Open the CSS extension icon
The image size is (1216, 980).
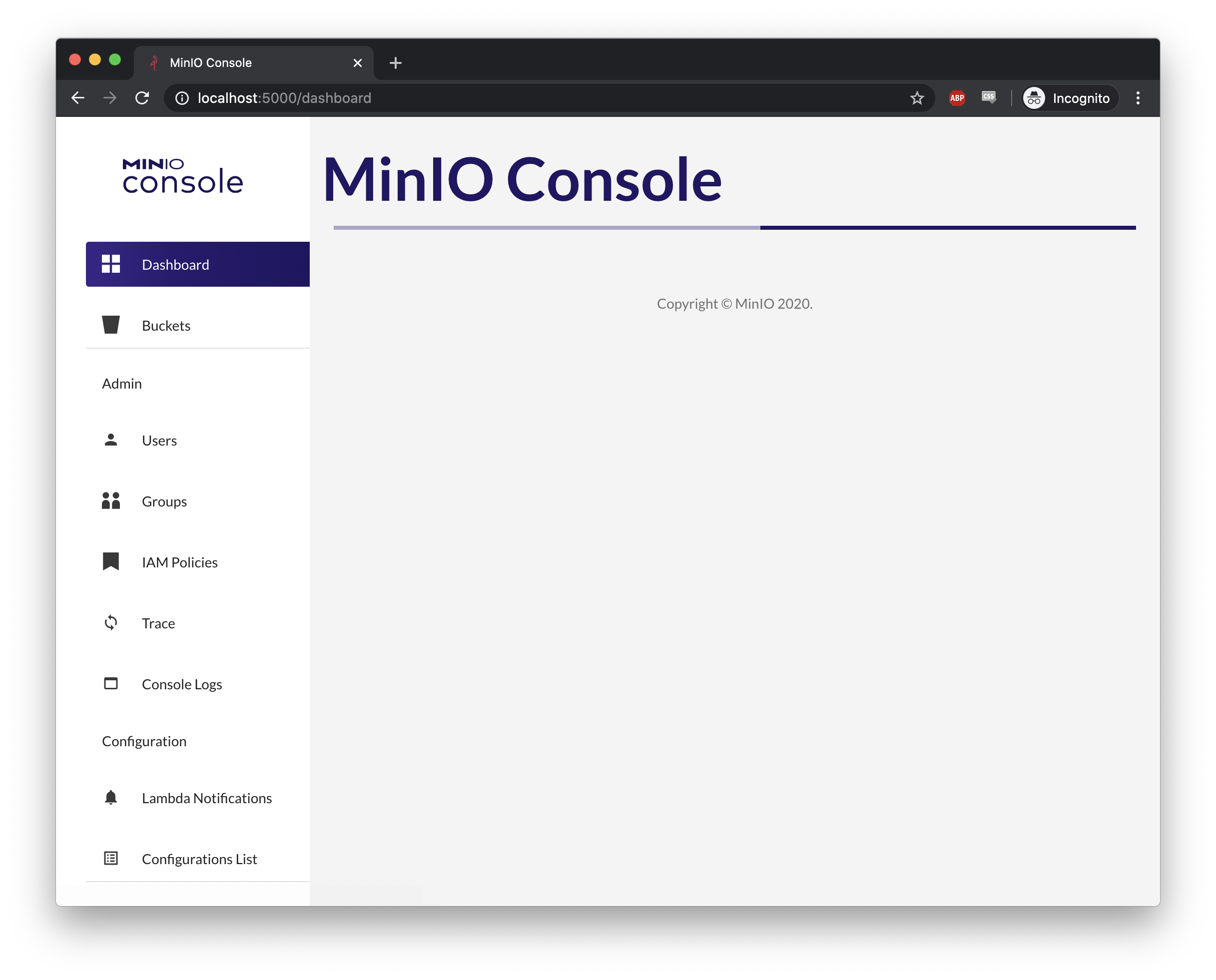point(989,98)
